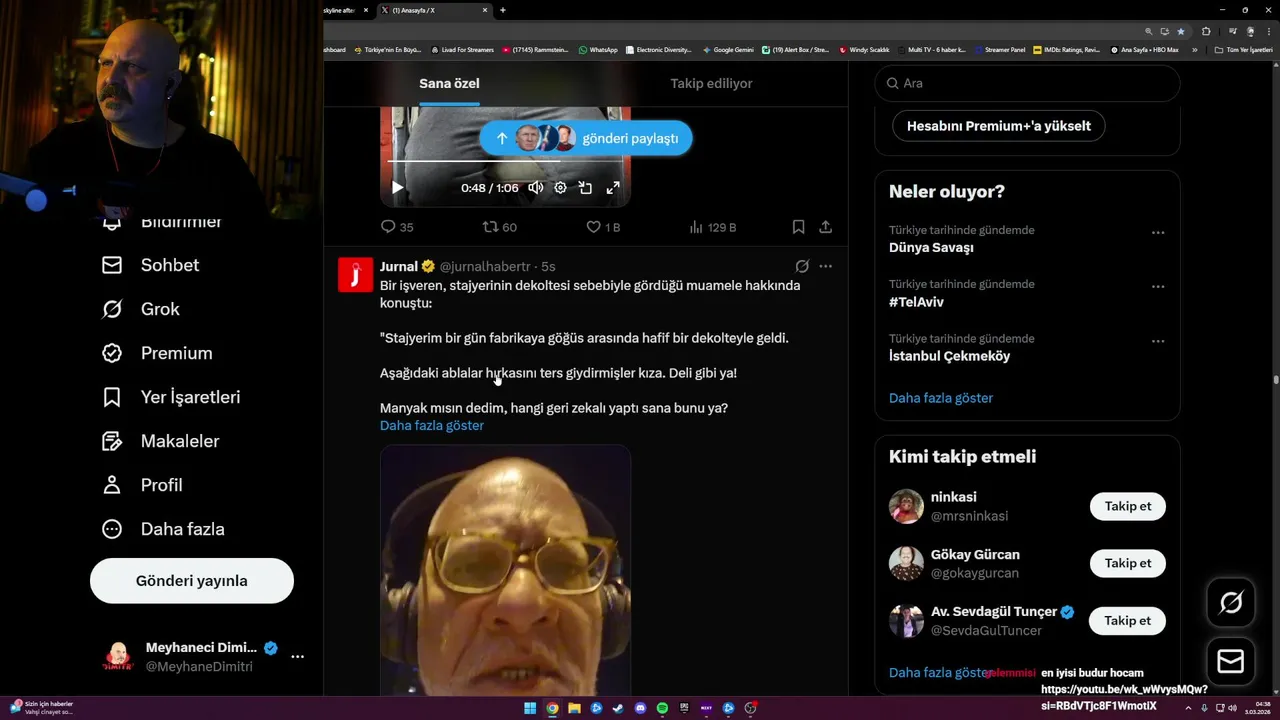Follow Av. Sevdagül Tunçer with Takip et
This screenshot has width=1280, height=720.
tap(1128, 621)
